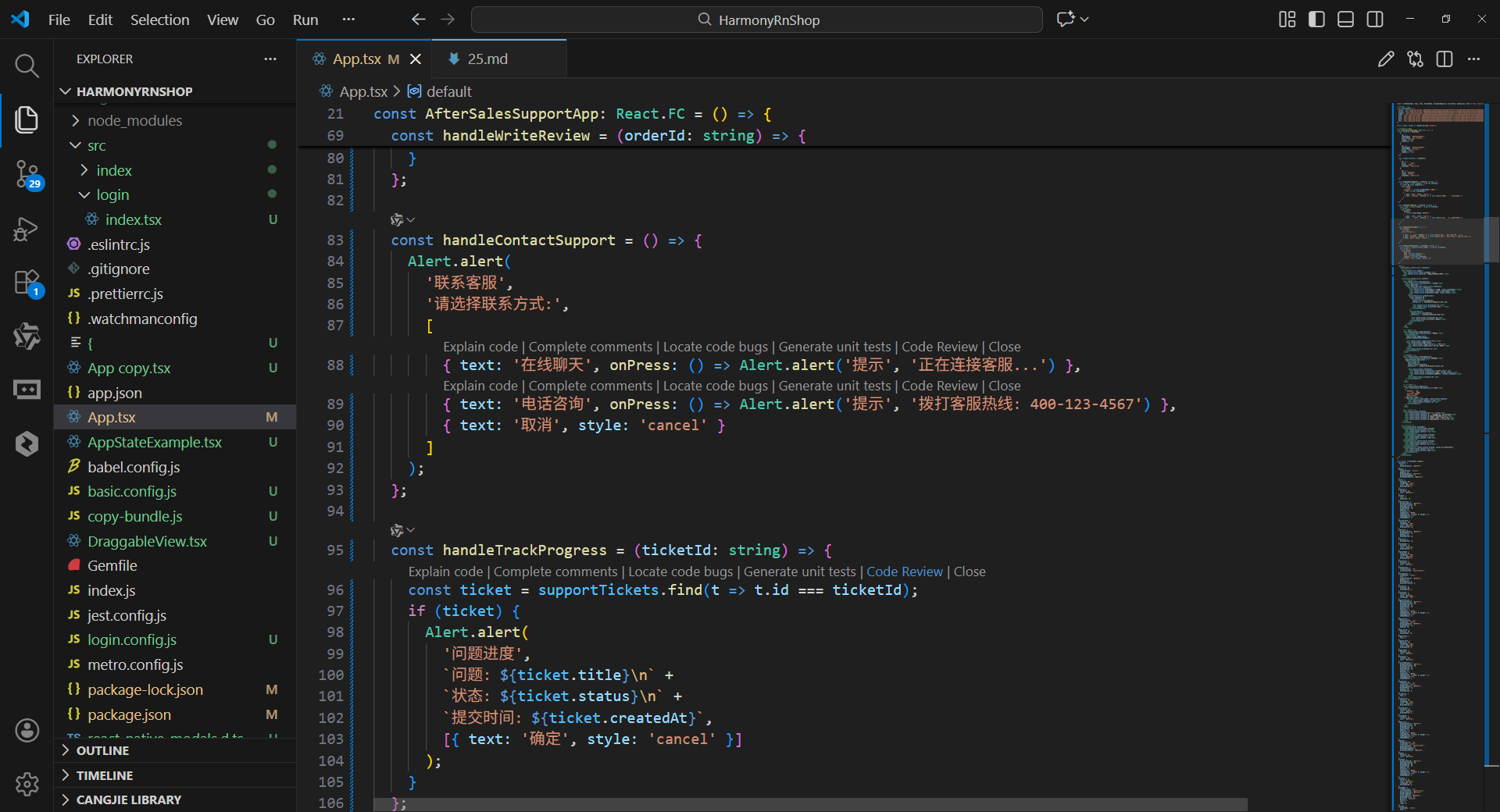Viewport: 1500px width, 812px height.
Task: Click the VS Code logo icon
Action: pyautogui.click(x=20, y=20)
